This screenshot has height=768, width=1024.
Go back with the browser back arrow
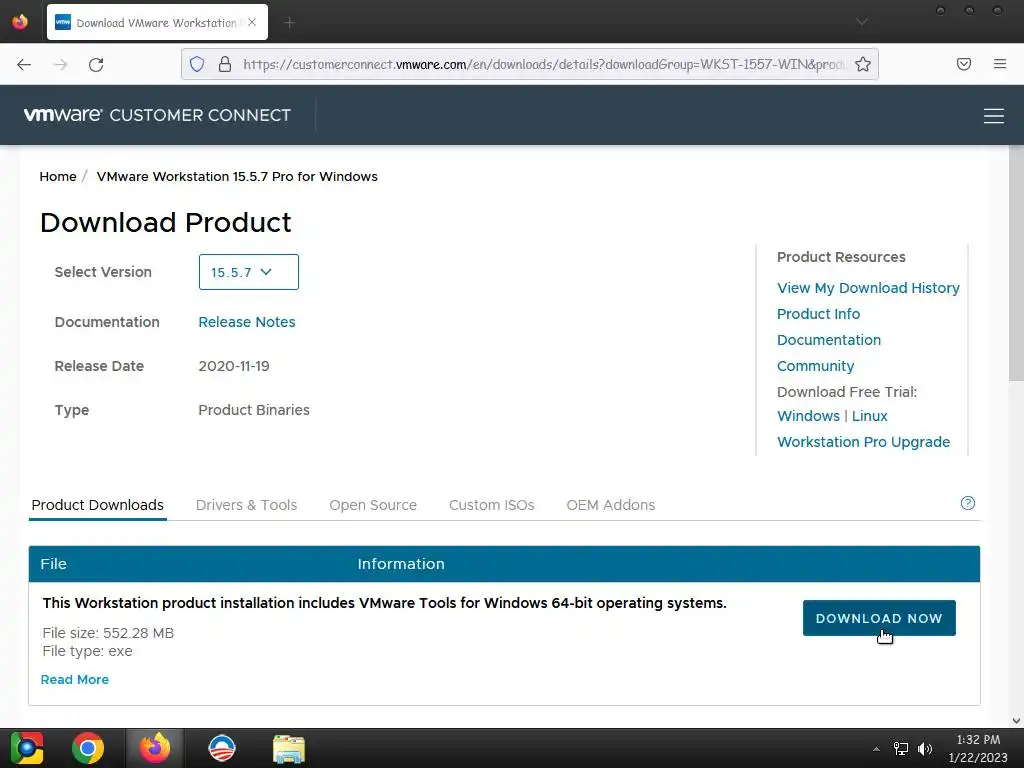pyautogui.click(x=24, y=64)
